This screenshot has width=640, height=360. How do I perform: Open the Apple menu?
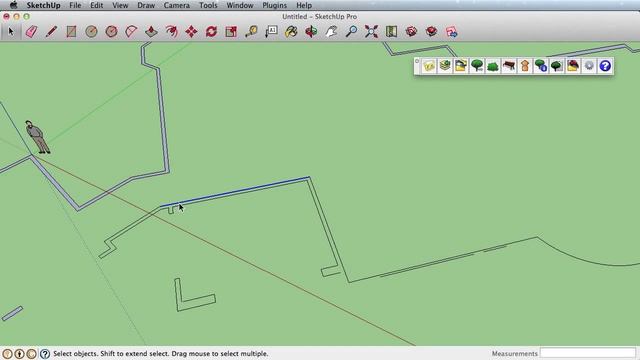click(13, 5)
